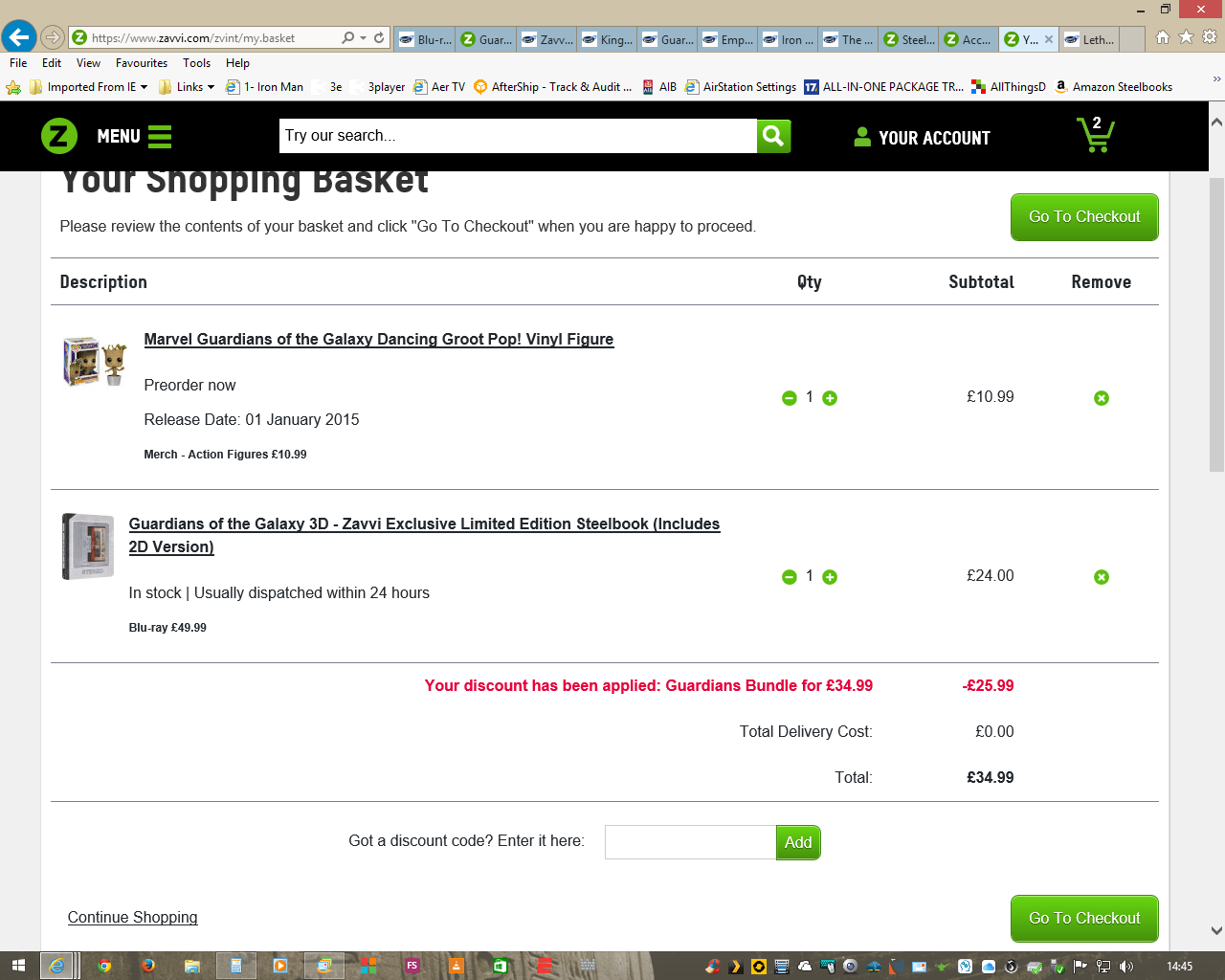Screen dimensions: 1225x980
Task: Switch to the Leth... browser tab
Action: [1089, 39]
